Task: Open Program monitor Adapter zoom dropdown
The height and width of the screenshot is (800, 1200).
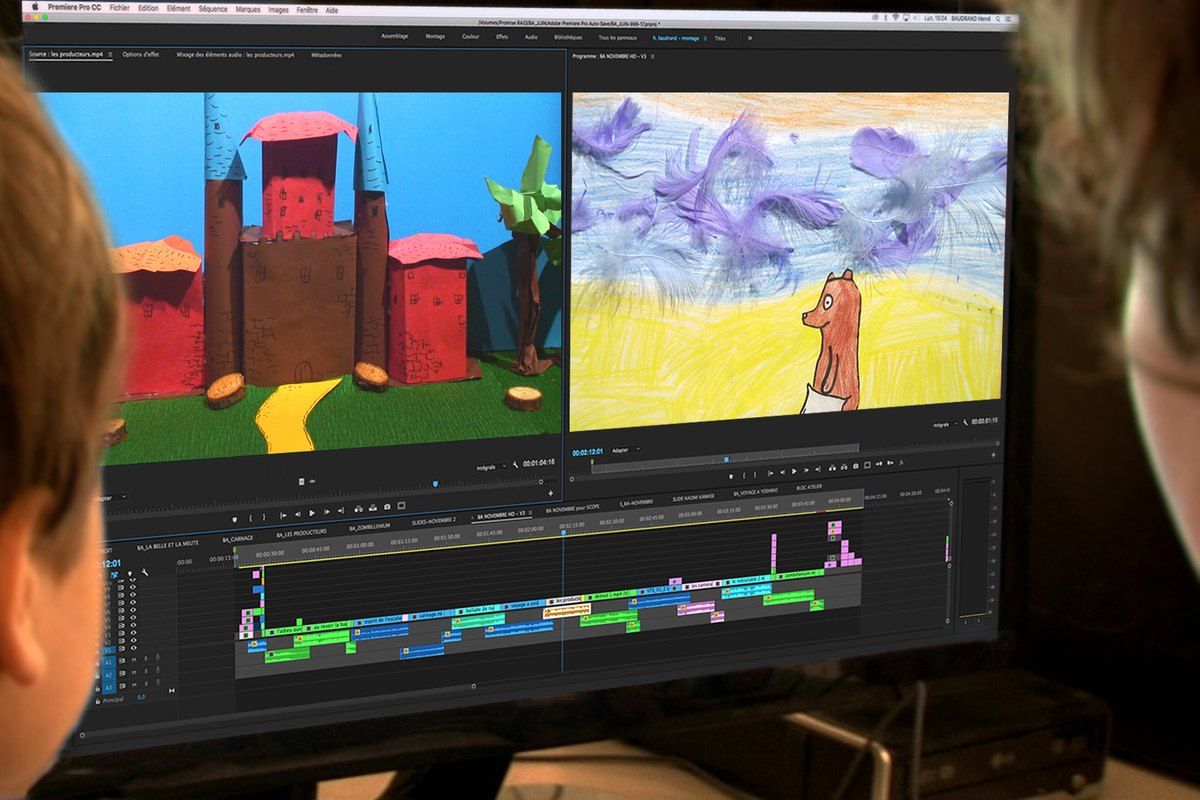Action: click(625, 450)
